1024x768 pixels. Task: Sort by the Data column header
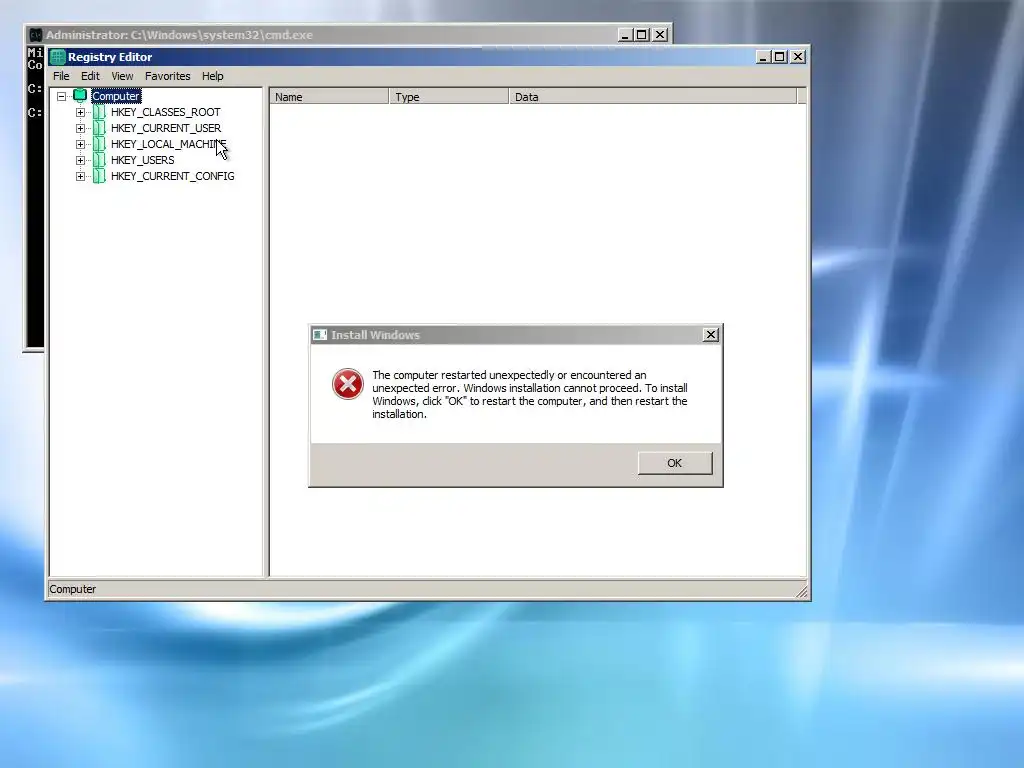click(653, 97)
